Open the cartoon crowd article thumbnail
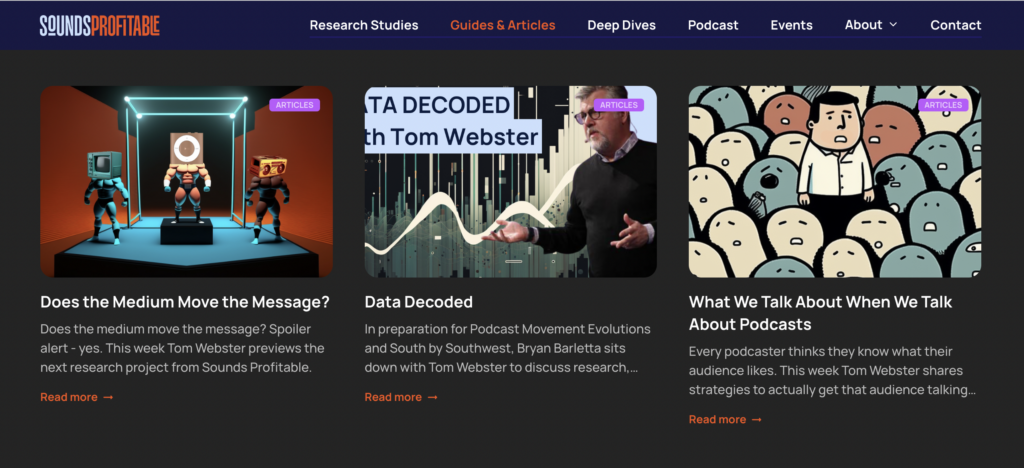 [835, 181]
